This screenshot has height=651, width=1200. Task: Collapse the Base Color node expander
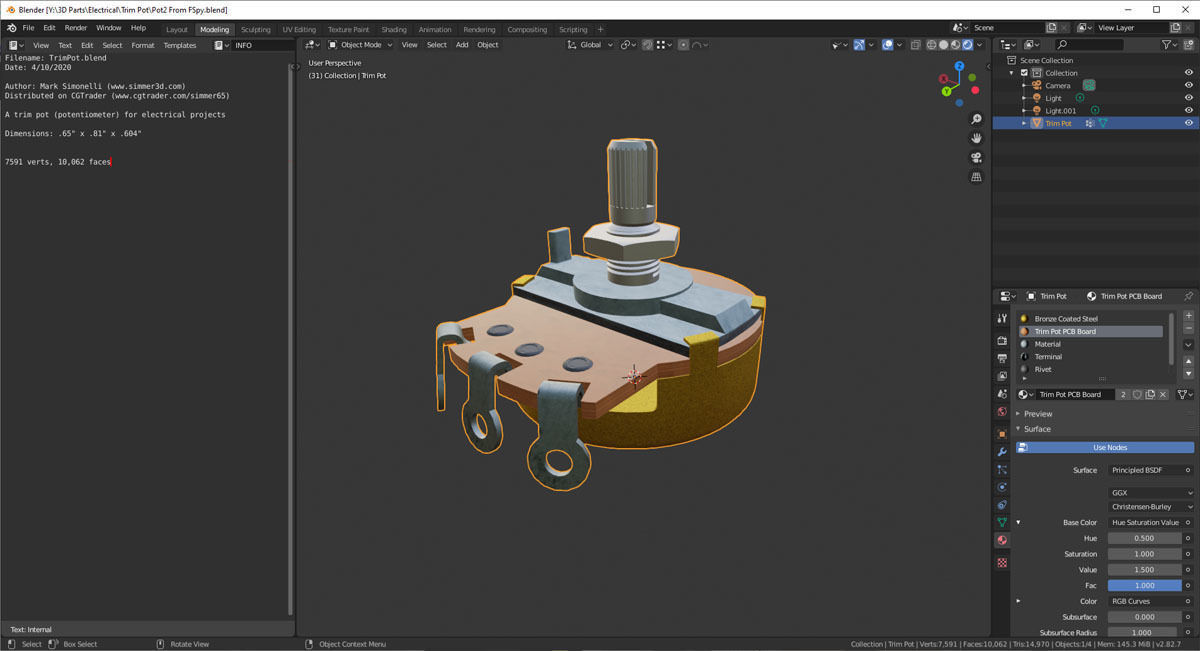pyautogui.click(x=1019, y=522)
